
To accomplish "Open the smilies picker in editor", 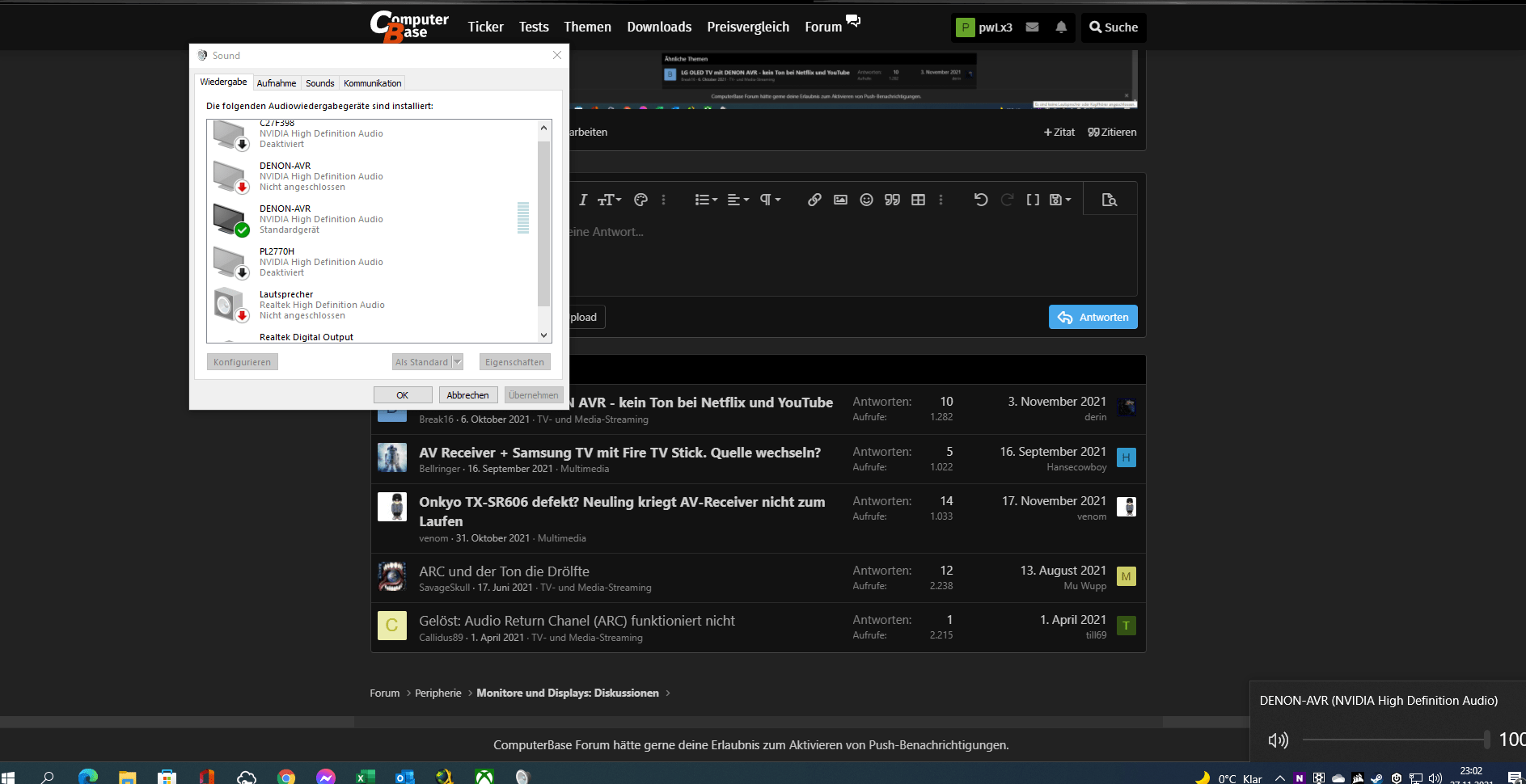I will pyautogui.click(x=866, y=200).
